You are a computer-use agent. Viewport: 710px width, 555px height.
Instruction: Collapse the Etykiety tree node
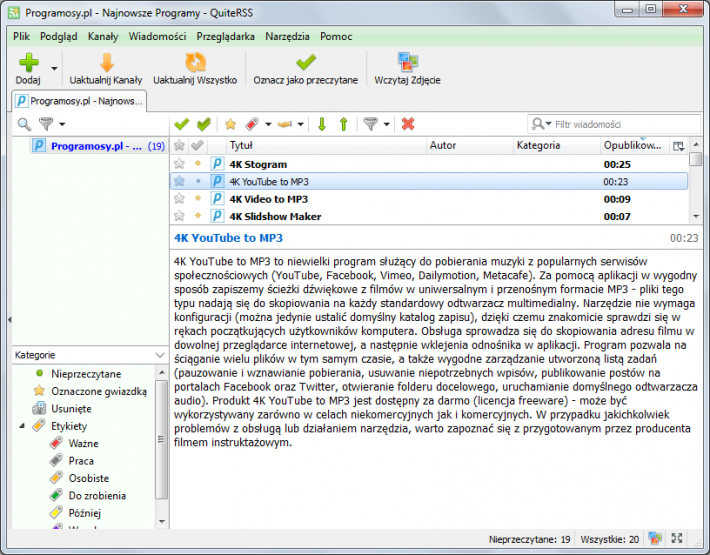pos(22,426)
